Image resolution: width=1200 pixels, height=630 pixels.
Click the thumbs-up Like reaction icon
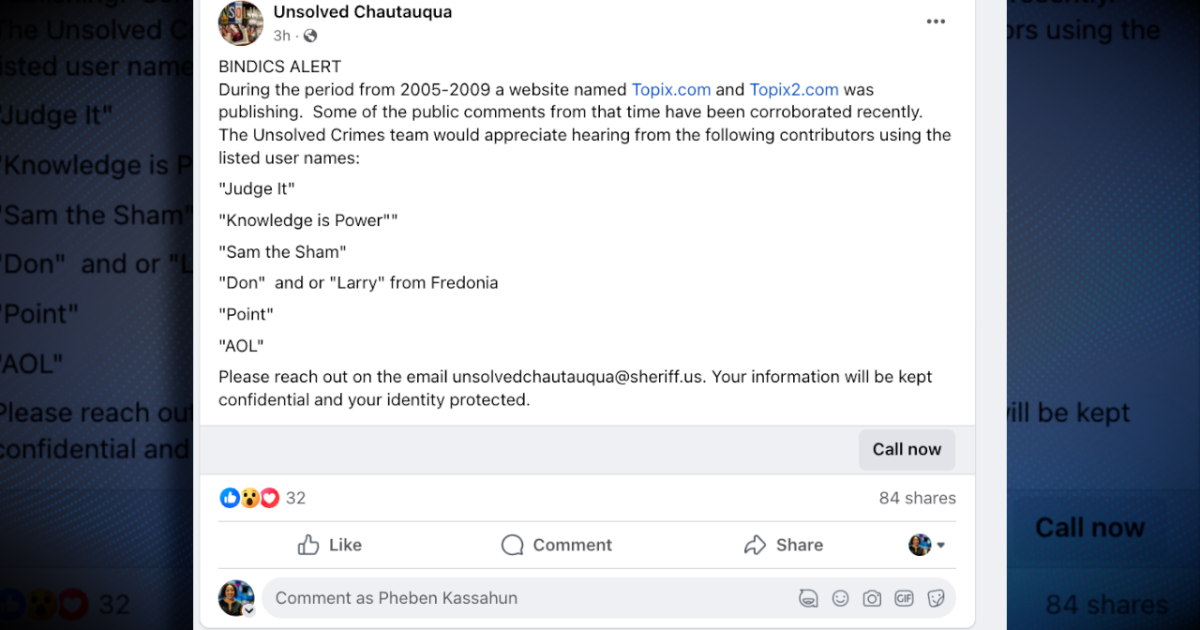(229, 497)
